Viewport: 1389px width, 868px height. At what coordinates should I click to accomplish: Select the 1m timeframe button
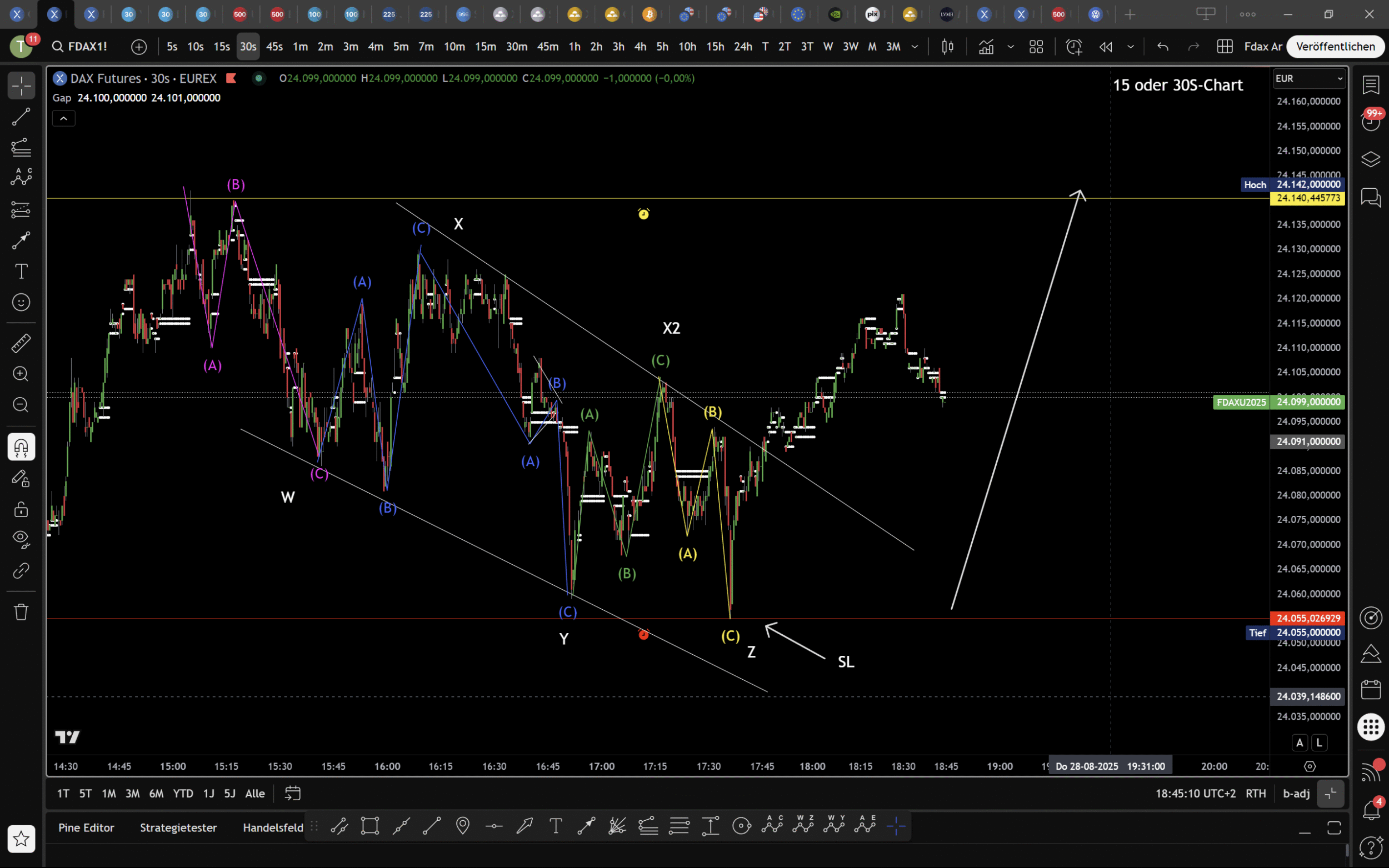pos(301,47)
